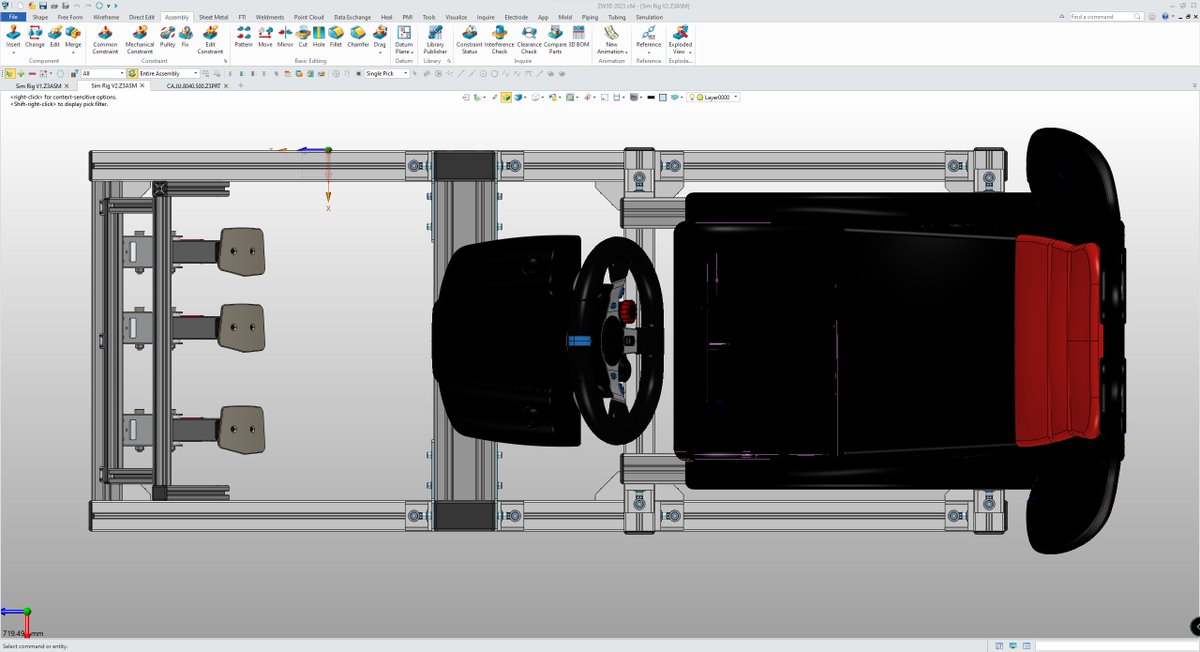The image size is (1200, 652).
Task: Activate the Mirror tool
Action: pyautogui.click(x=285, y=36)
